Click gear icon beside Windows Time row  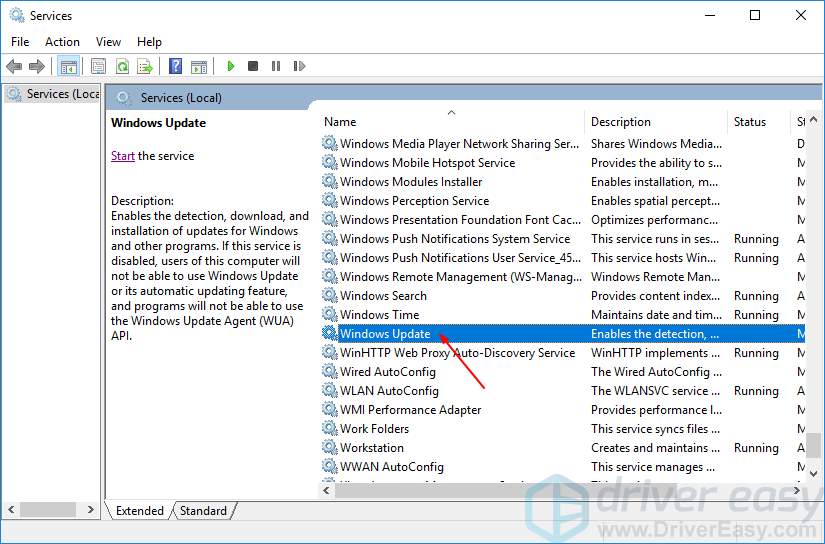(329, 314)
